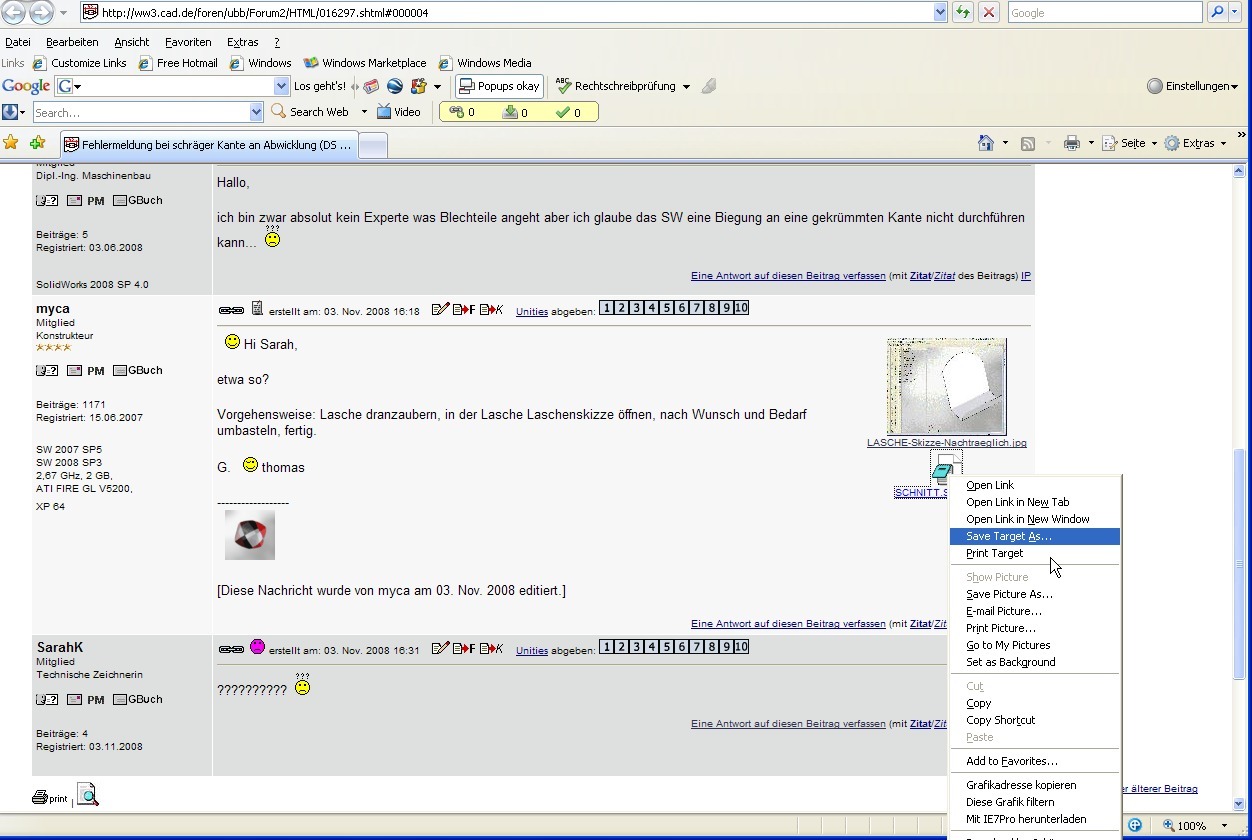Open the recent pages dropdown beside Forward
The image size is (1252, 840).
(64, 13)
